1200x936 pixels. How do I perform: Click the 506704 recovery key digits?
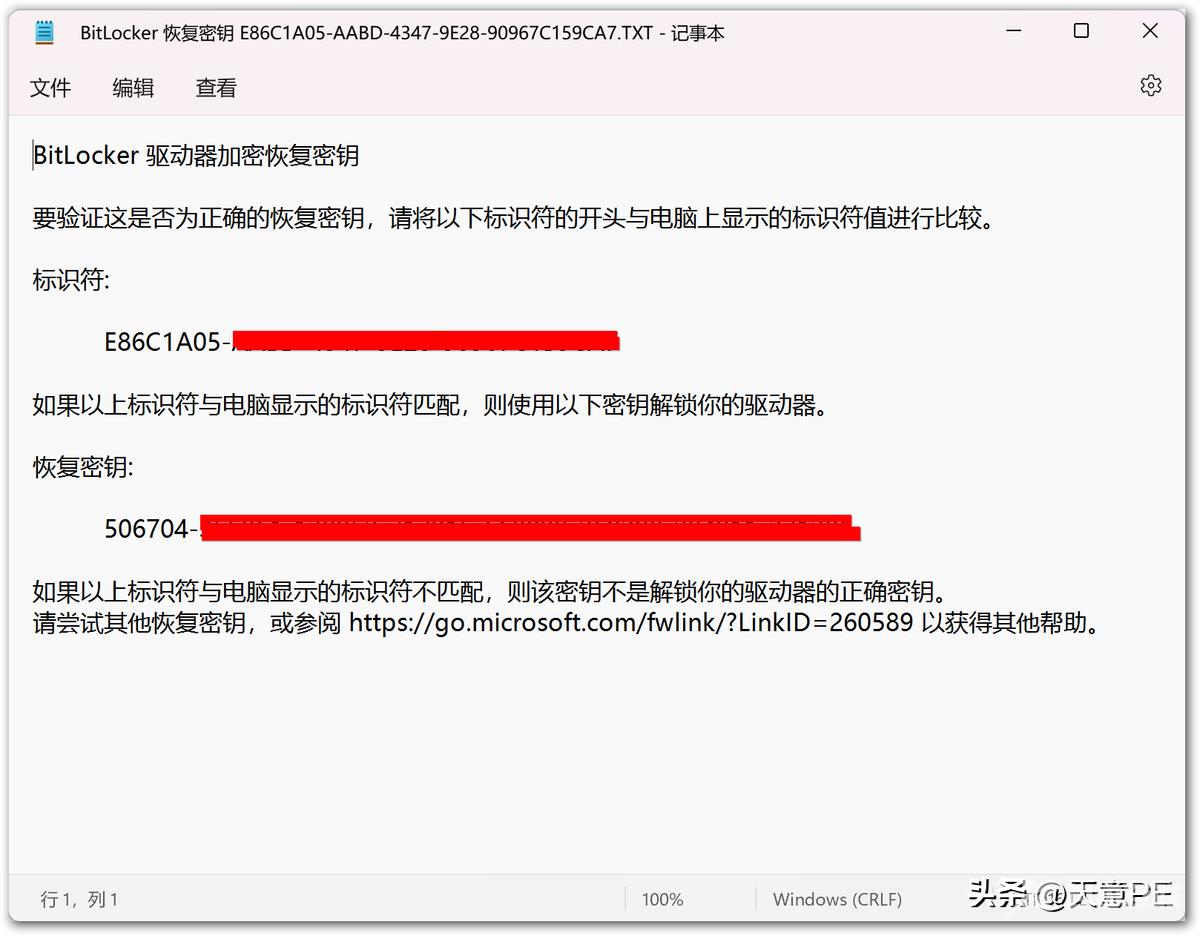tap(146, 529)
